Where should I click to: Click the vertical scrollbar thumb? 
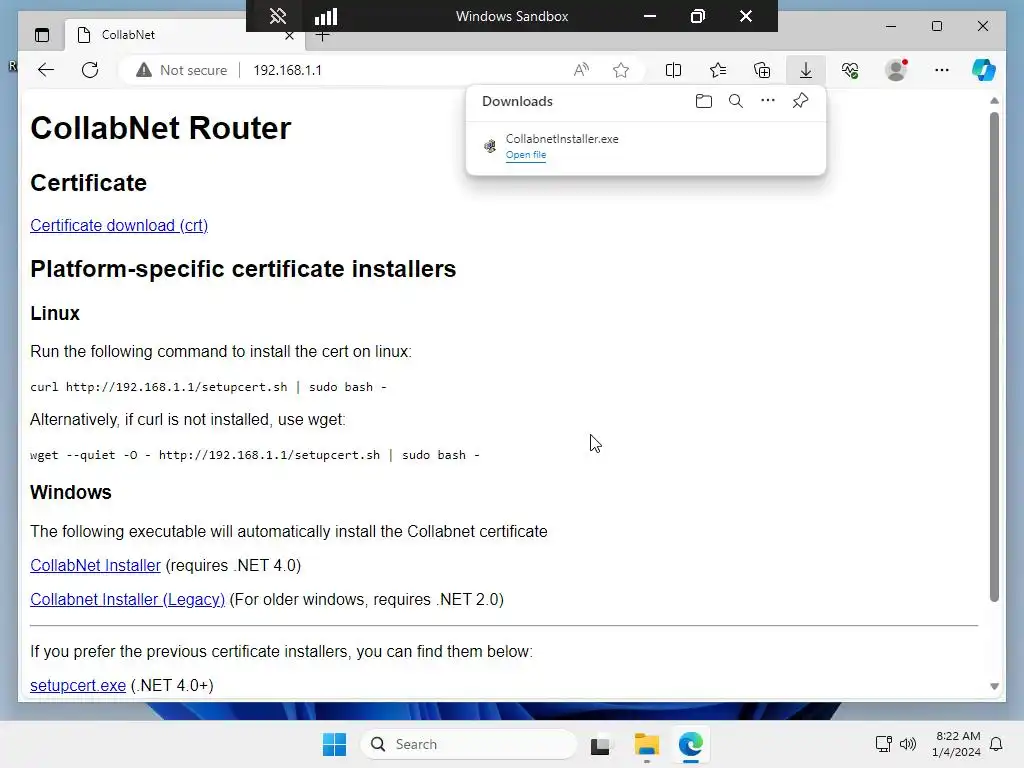pos(994,357)
